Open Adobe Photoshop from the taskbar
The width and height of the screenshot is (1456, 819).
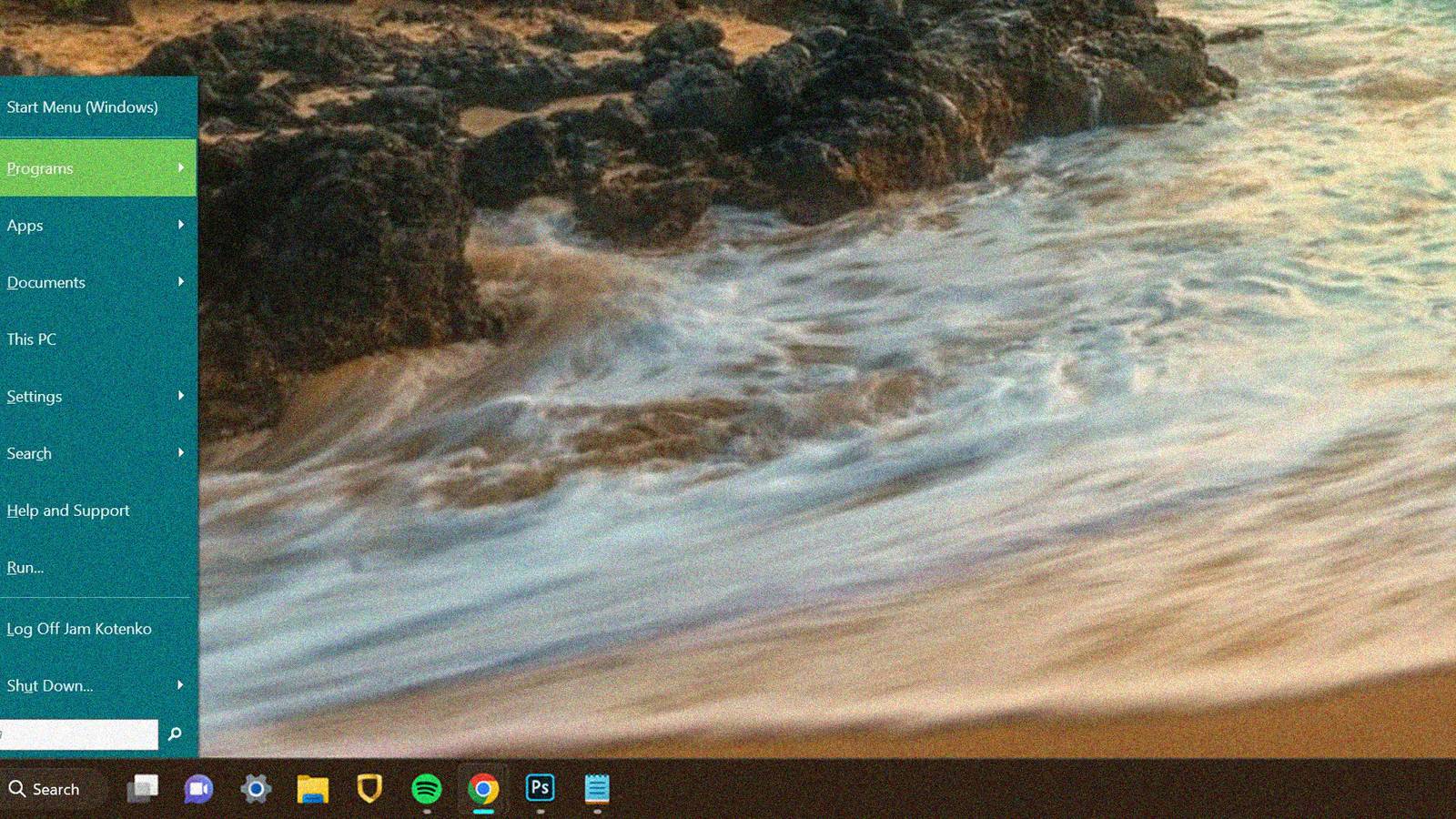tap(541, 790)
